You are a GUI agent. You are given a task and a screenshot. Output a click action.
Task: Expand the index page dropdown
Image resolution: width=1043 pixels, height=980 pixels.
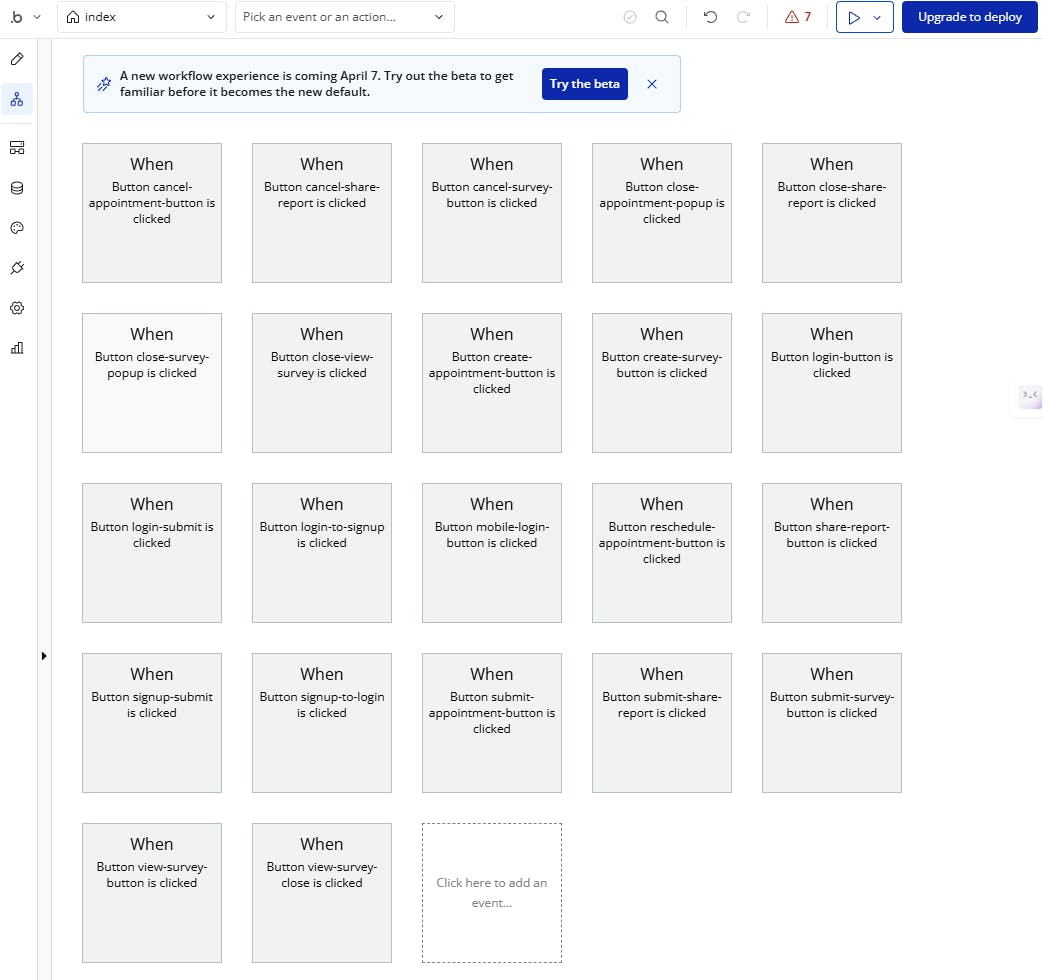pyautogui.click(x=142, y=17)
